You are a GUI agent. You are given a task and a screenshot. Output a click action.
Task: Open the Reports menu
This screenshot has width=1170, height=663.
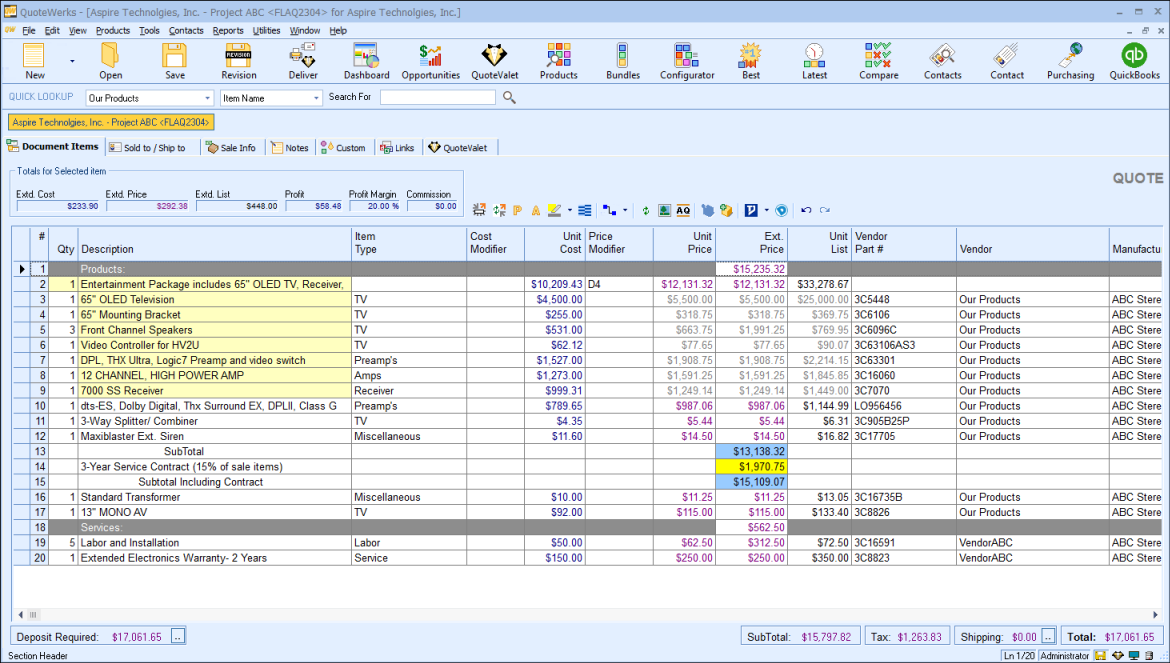(x=228, y=31)
